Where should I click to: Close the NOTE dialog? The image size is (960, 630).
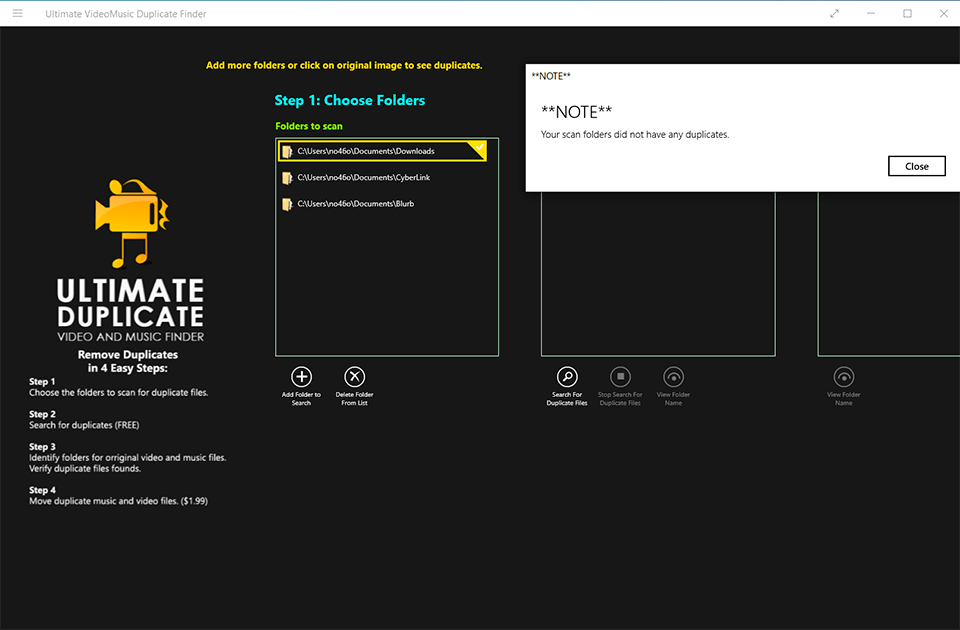(916, 166)
